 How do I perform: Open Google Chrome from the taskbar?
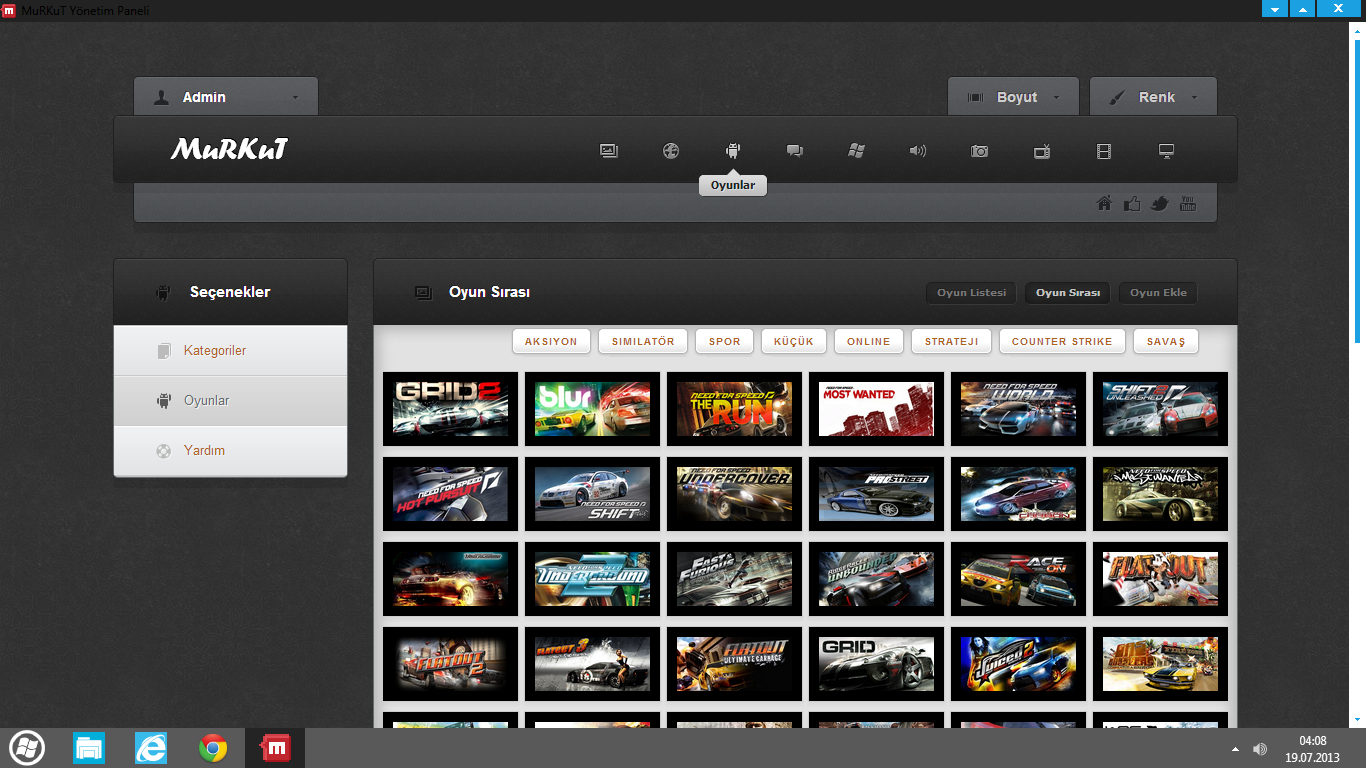coord(213,748)
